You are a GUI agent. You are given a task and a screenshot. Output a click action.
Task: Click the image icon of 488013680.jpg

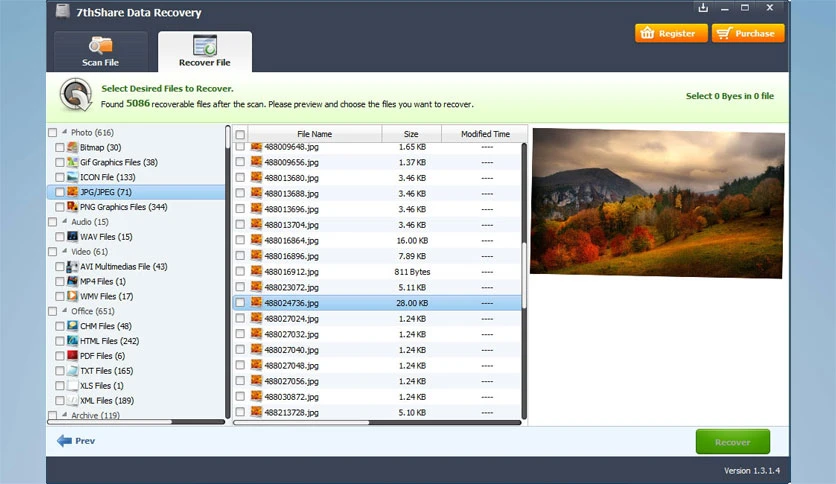click(x=256, y=177)
